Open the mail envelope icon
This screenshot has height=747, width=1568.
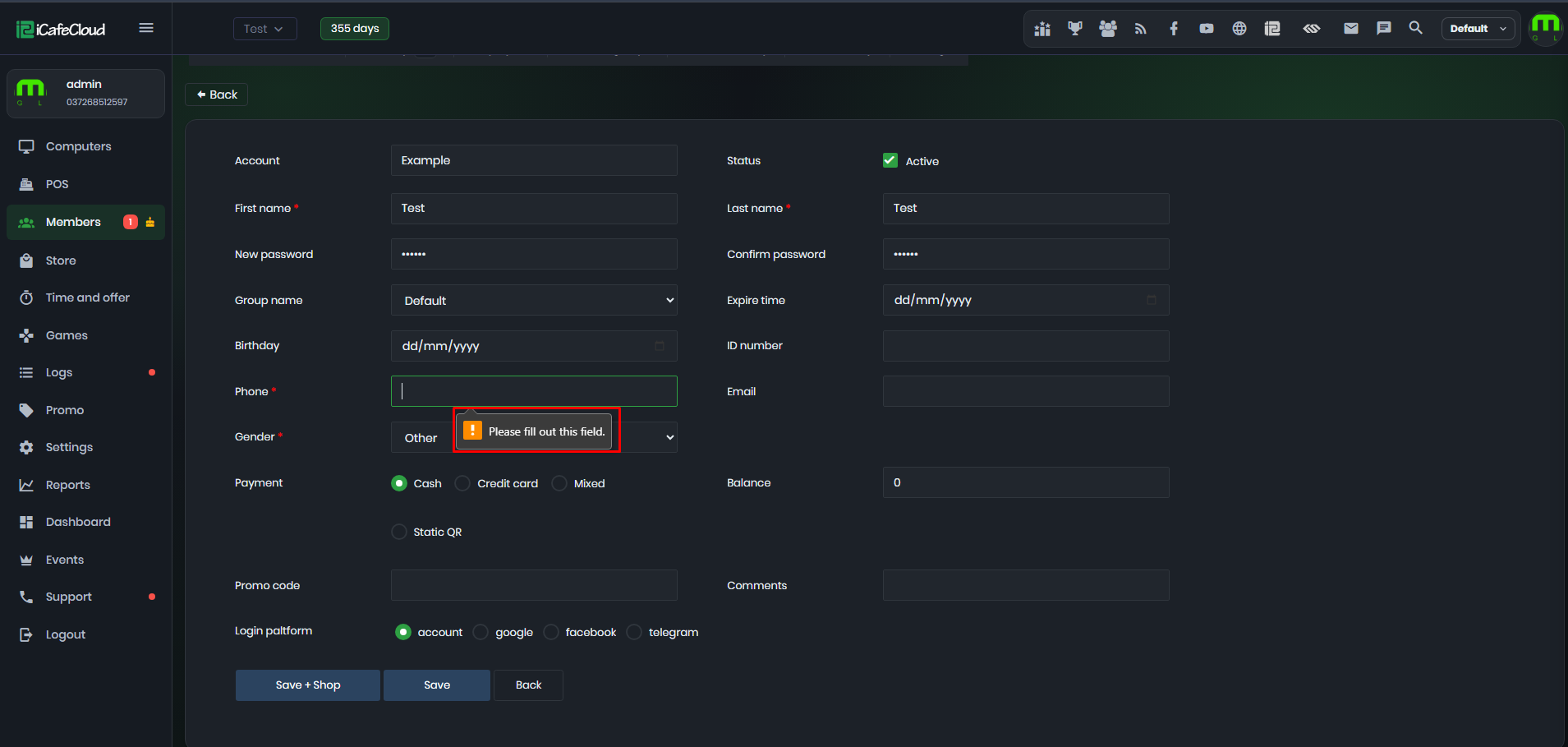point(1351,29)
